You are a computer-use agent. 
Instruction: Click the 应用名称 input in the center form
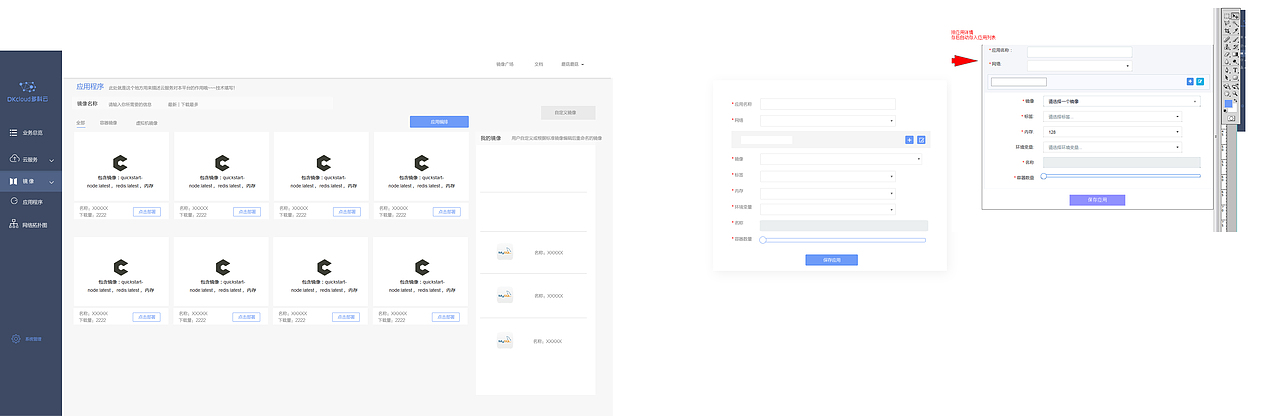tap(828, 103)
